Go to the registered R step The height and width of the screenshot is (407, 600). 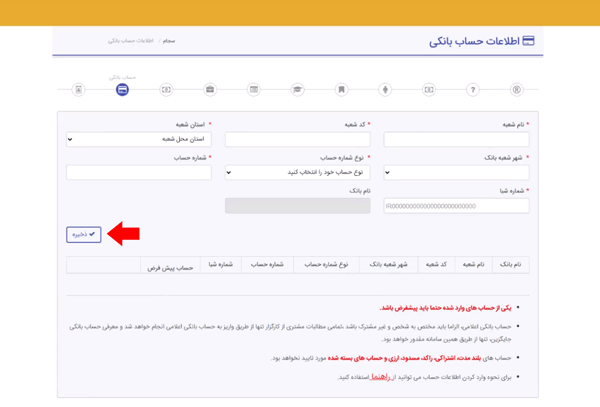[517, 90]
